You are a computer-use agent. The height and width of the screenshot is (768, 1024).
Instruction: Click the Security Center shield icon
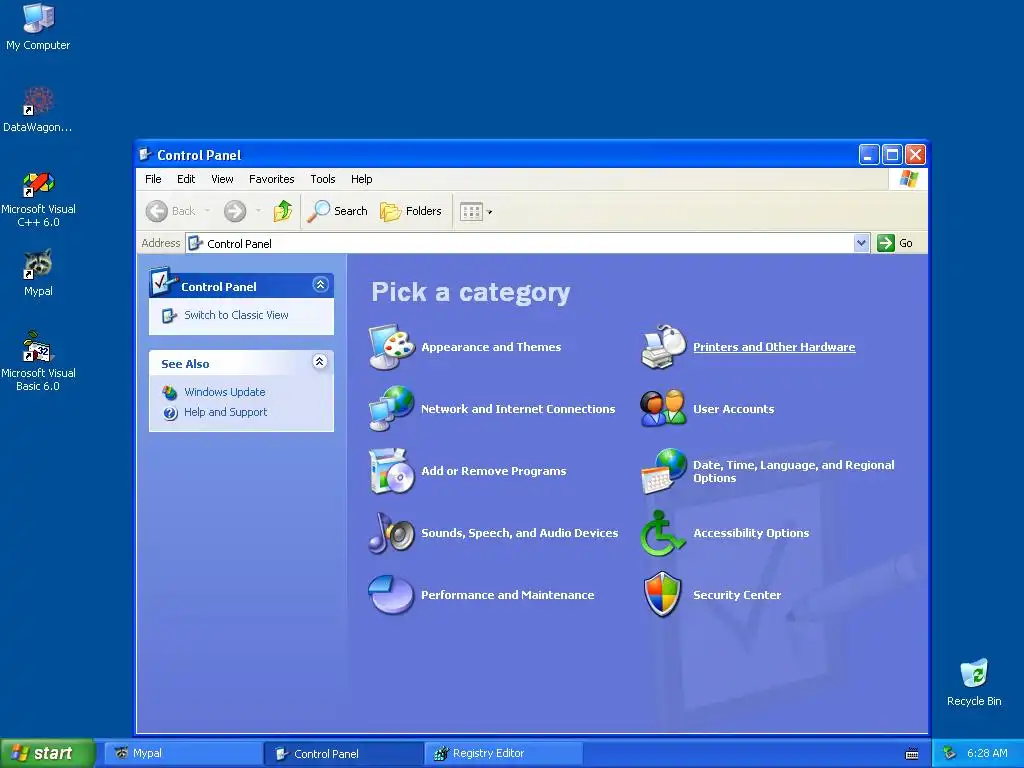[x=663, y=594]
